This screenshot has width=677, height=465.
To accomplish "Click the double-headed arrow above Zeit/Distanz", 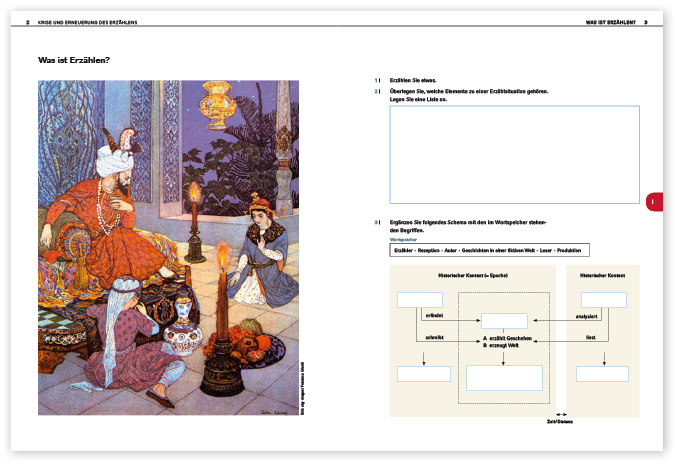I will pos(560,414).
